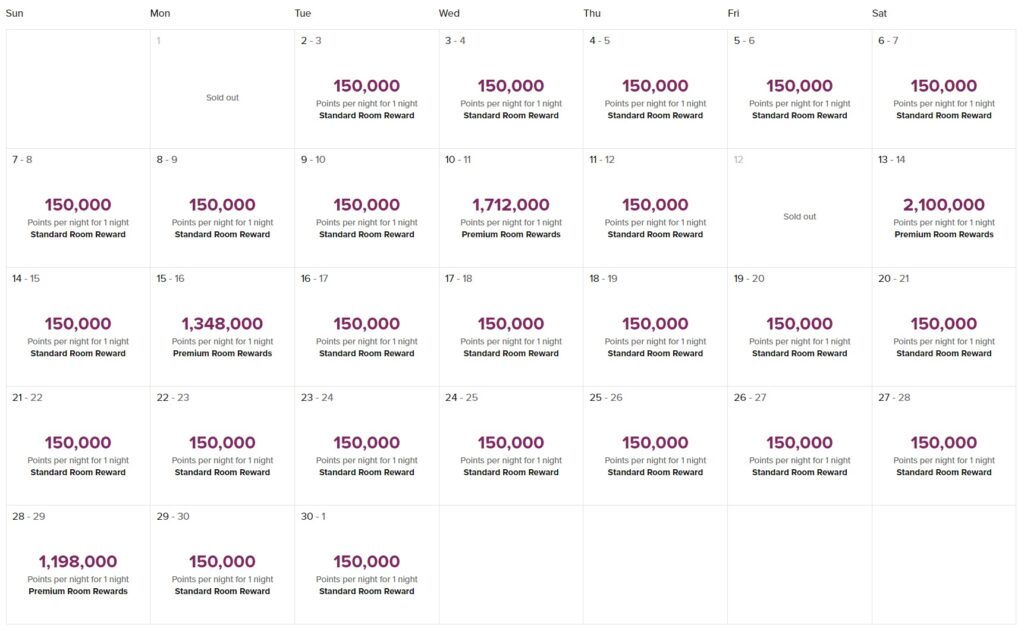1024x631 pixels.
Task: Select the 24 - 25 Wednesday night
Action: click(x=511, y=446)
